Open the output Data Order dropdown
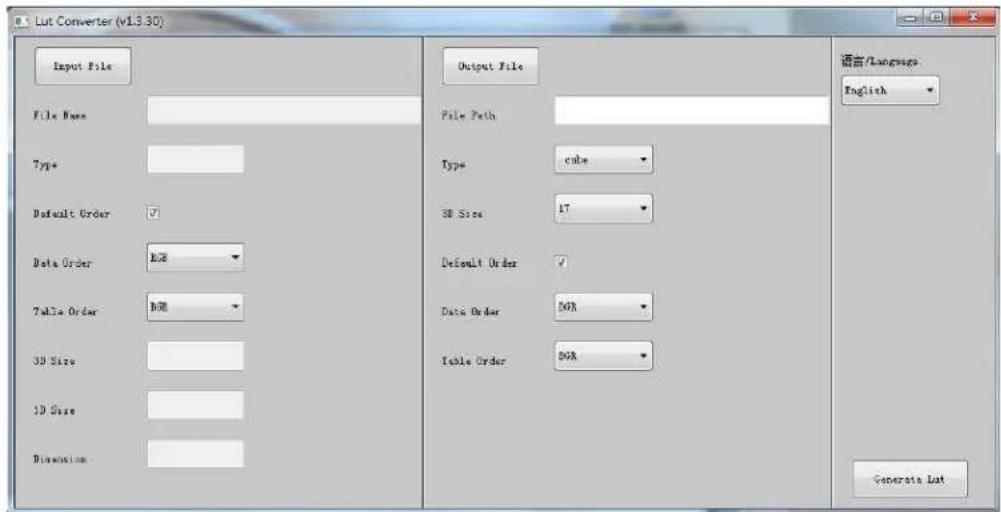The width and height of the screenshot is (1001, 512). click(x=603, y=308)
